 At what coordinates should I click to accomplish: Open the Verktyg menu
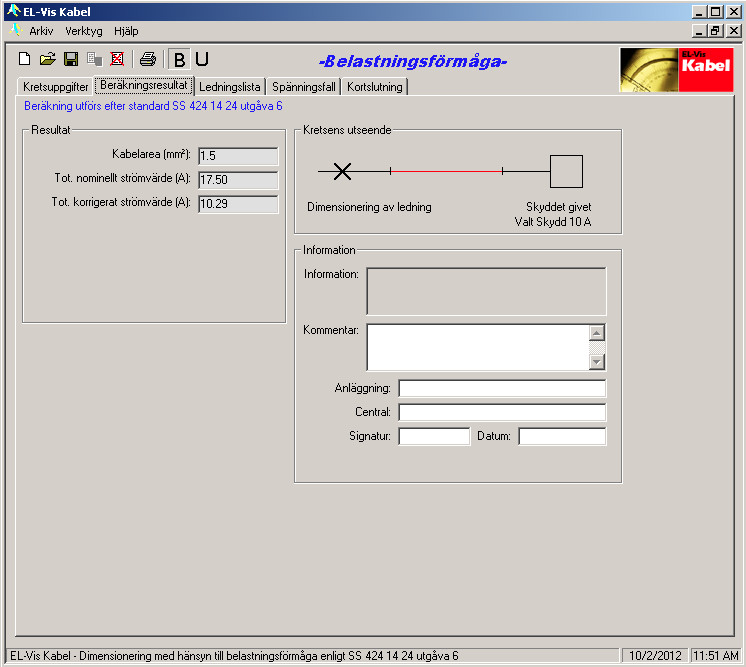[x=84, y=31]
